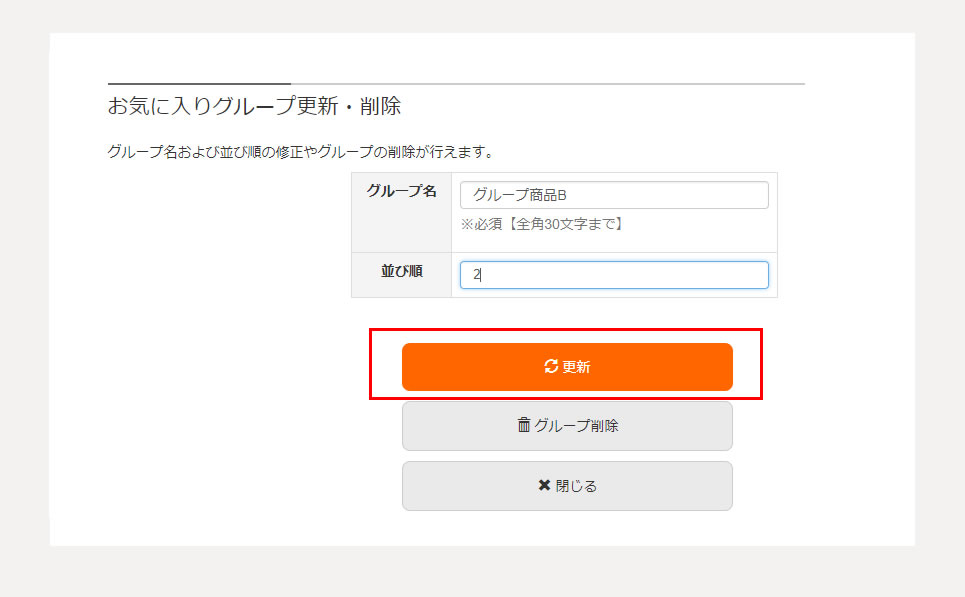Dismiss the dialog with 閉じる button
The height and width of the screenshot is (597, 965).
[x=567, y=486]
